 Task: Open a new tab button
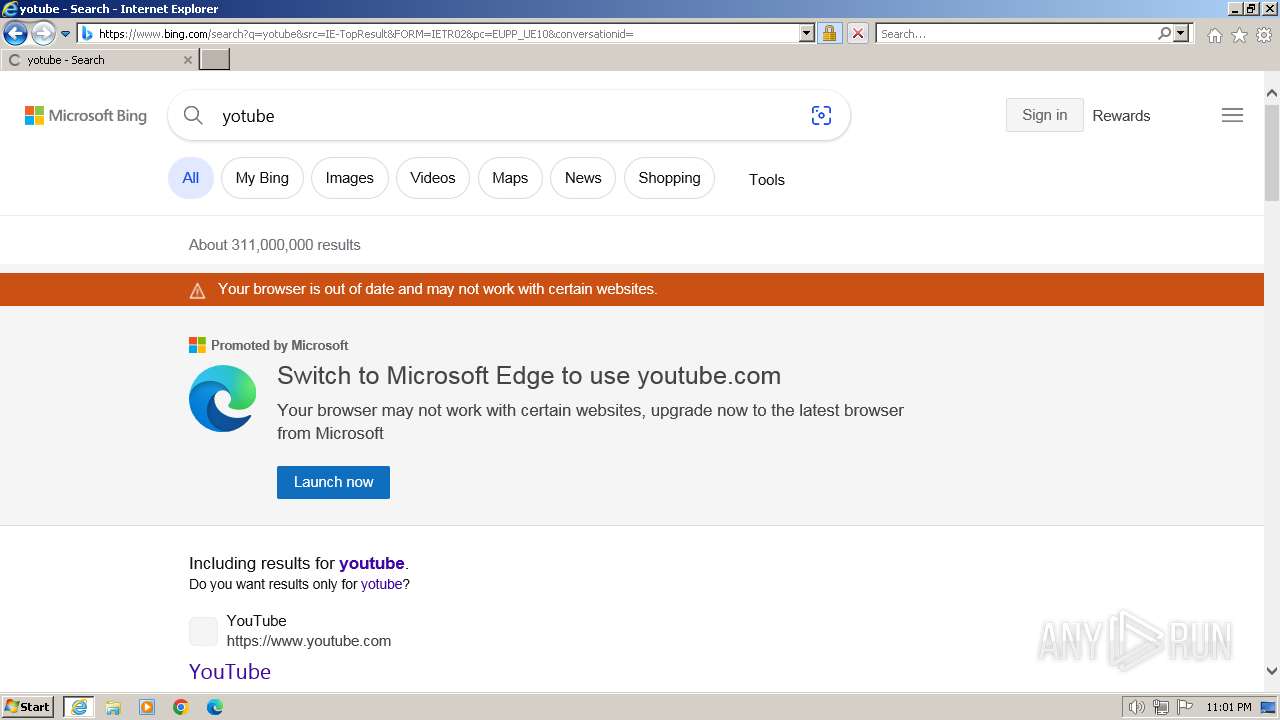point(215,60)
